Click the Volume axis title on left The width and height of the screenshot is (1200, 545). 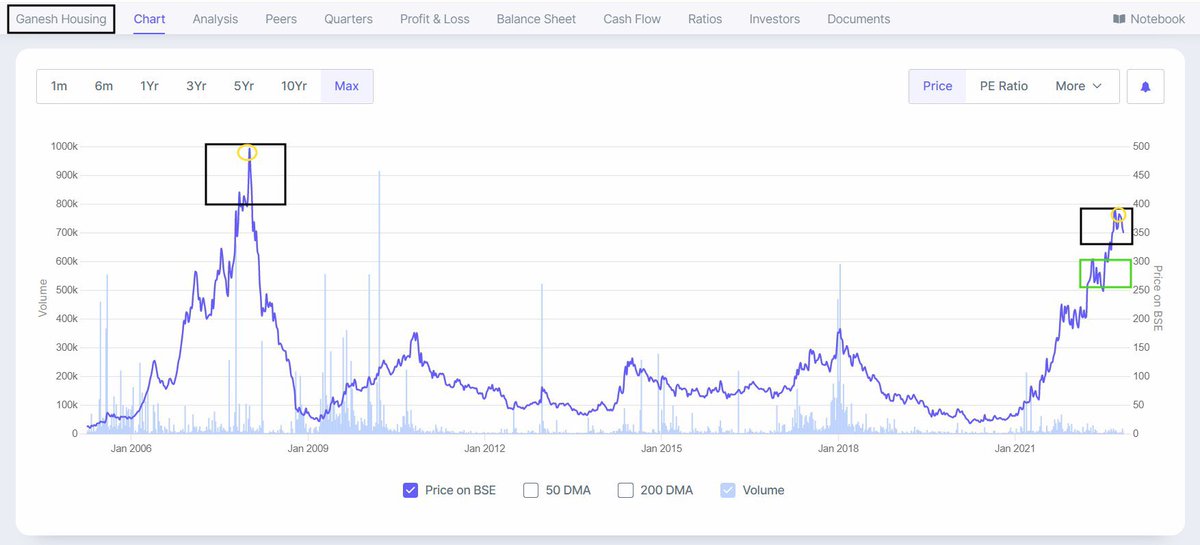tap(43, 298)
